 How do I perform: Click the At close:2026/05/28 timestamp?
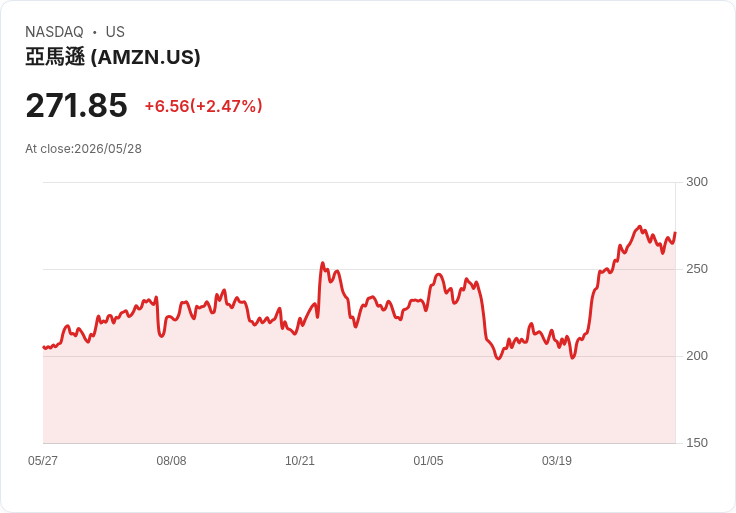coord(84,149)
